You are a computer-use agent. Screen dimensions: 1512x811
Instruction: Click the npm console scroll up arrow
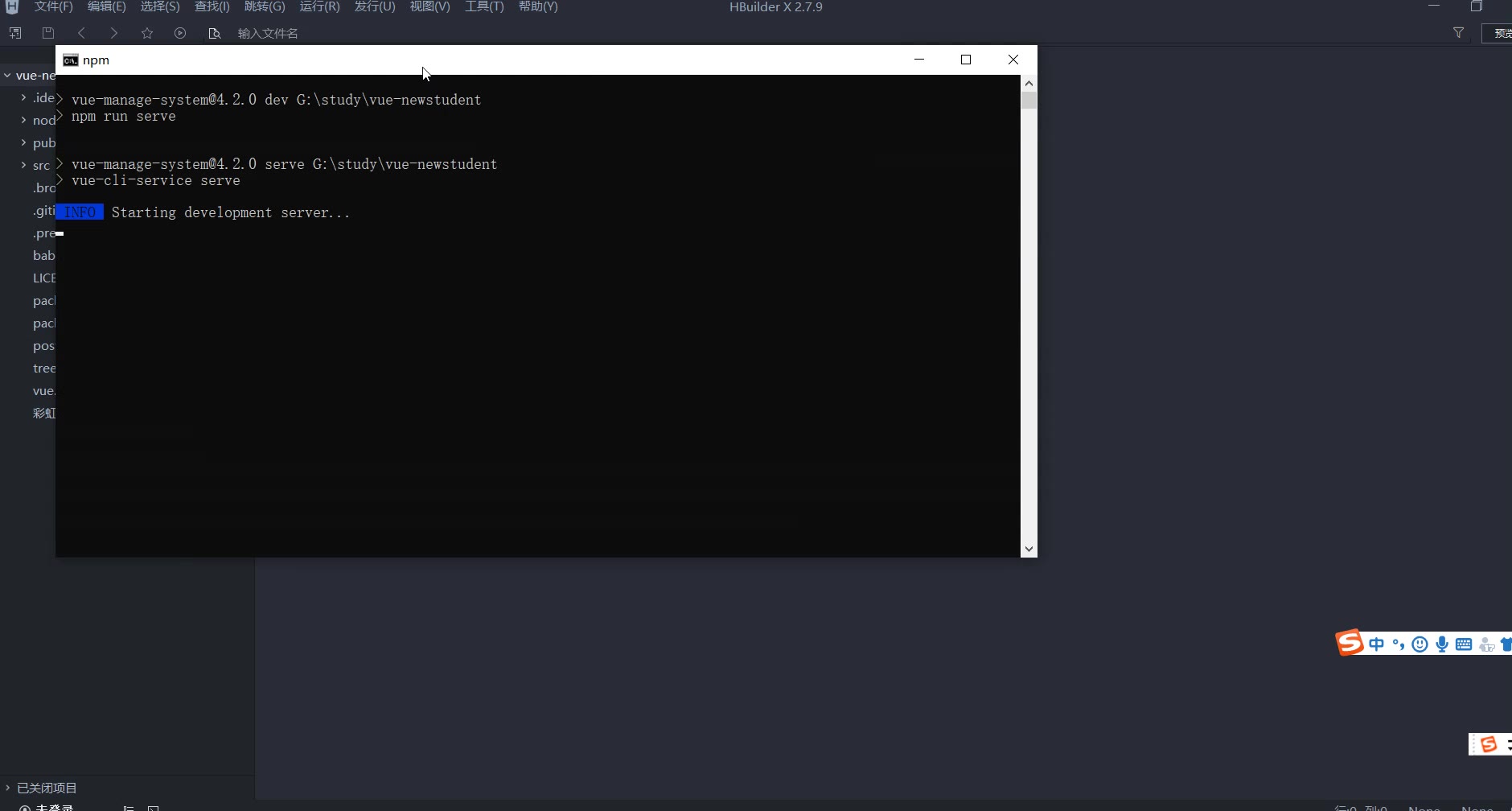[x=1029, y=84]
